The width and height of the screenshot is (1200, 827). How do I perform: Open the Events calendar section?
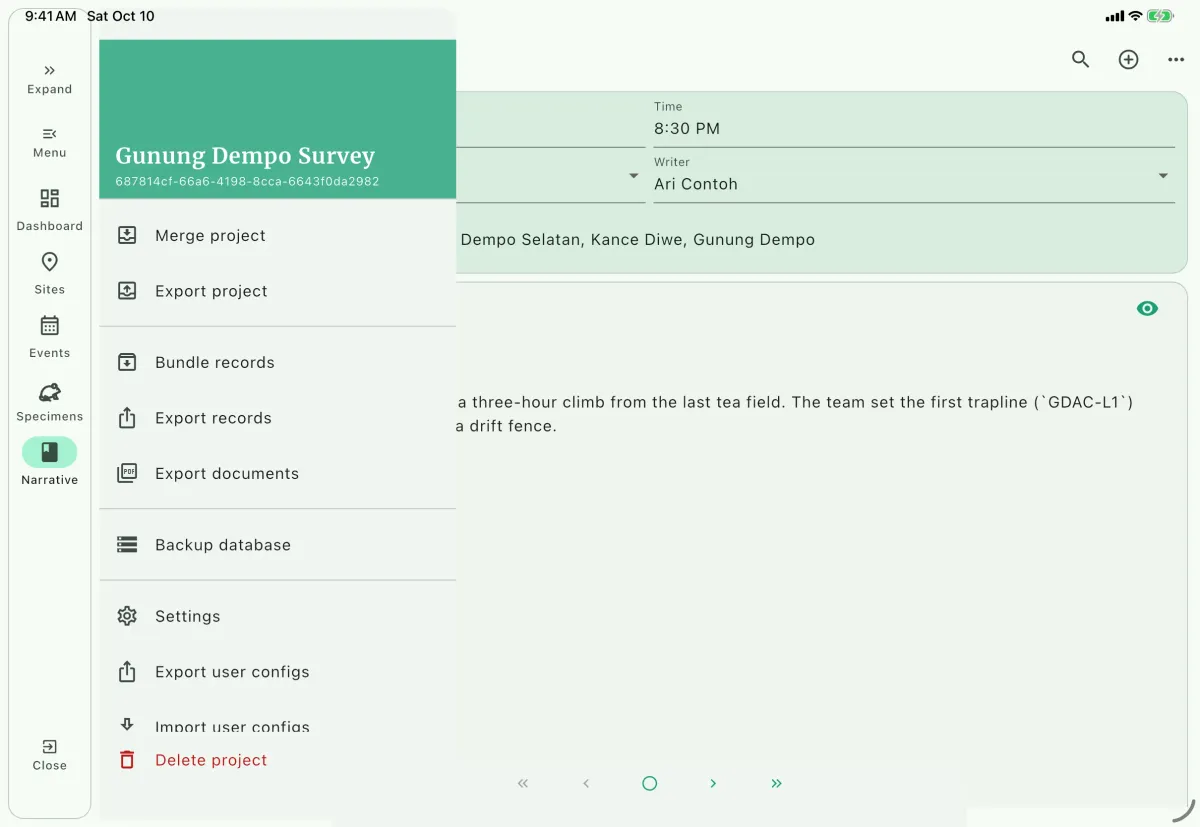click(49, 337)
